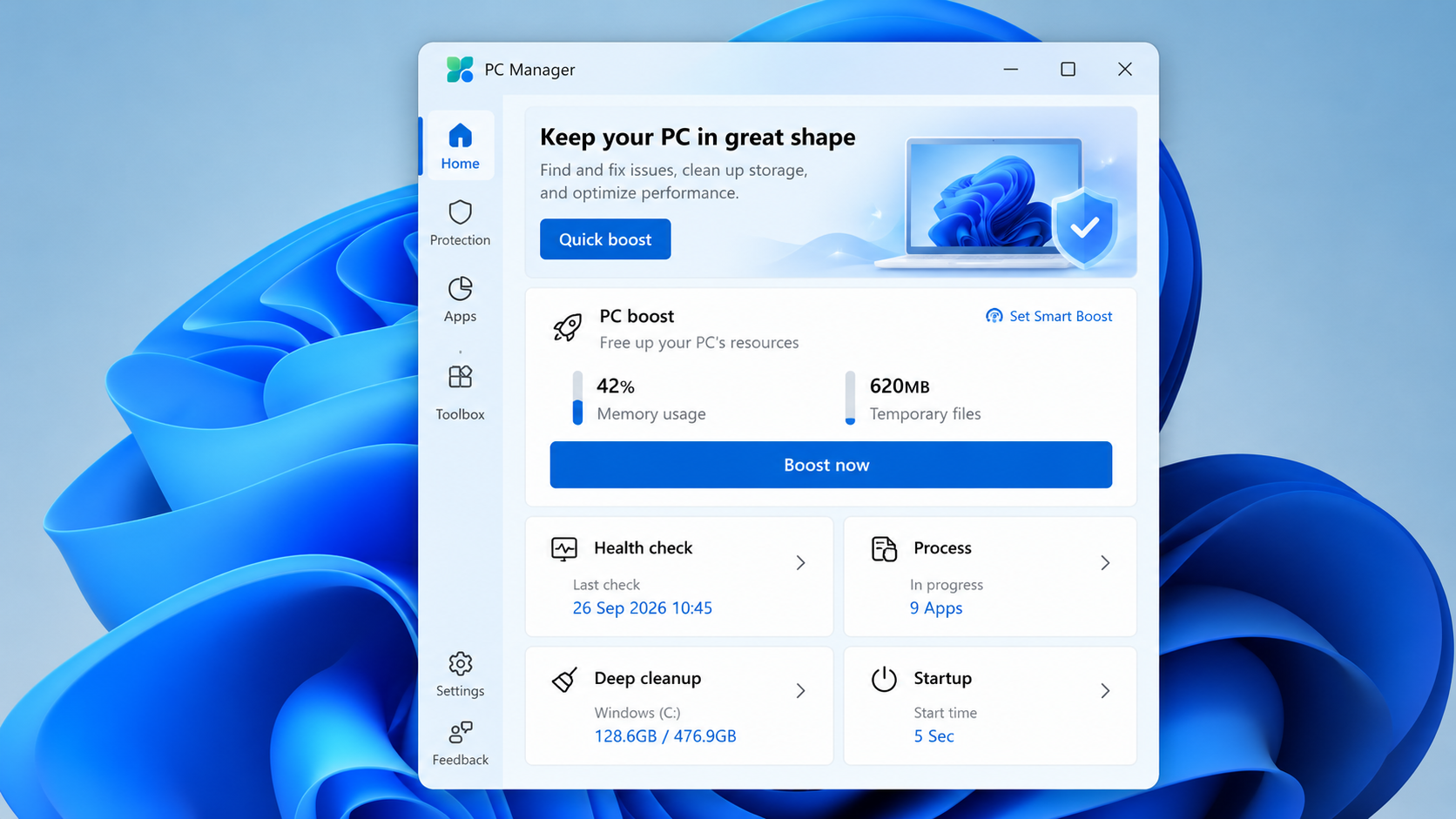Viewport: 1456px width, 819px height.
Task: Expand the Deep cleanup chevron
Action: click(x=800, y=691)
